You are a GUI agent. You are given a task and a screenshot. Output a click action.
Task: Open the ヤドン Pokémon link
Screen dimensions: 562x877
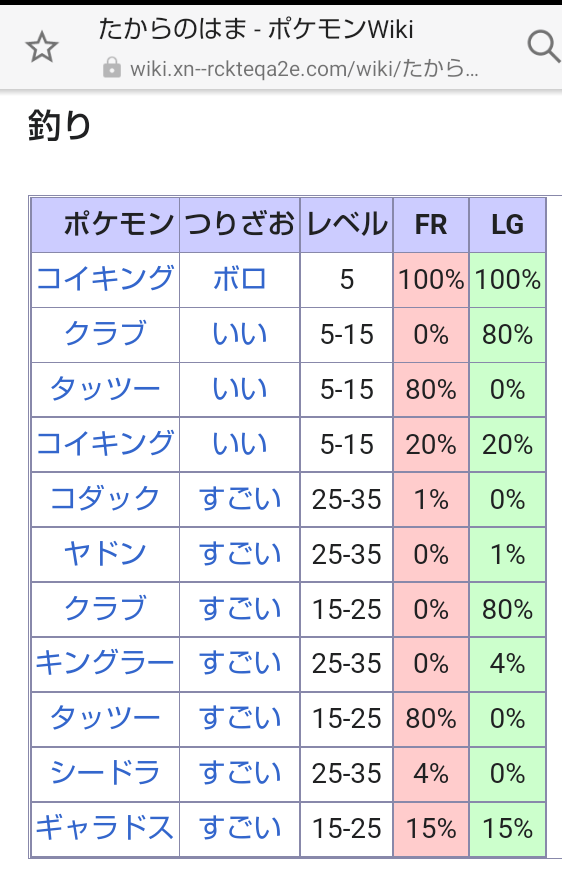point(105,553)
